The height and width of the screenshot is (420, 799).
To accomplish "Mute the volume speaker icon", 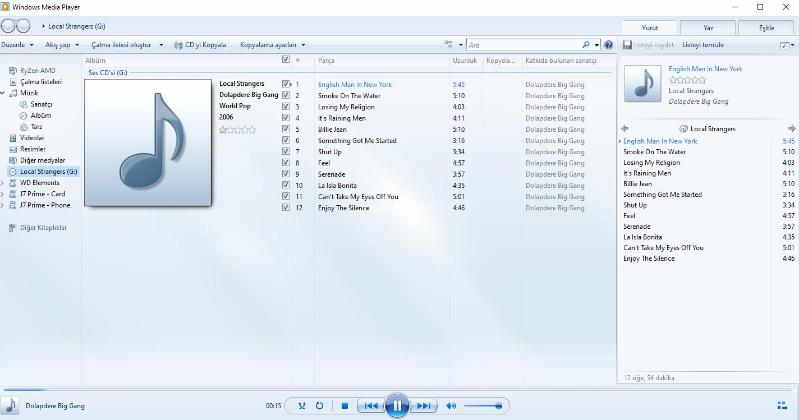I will (x=451, y=406).
